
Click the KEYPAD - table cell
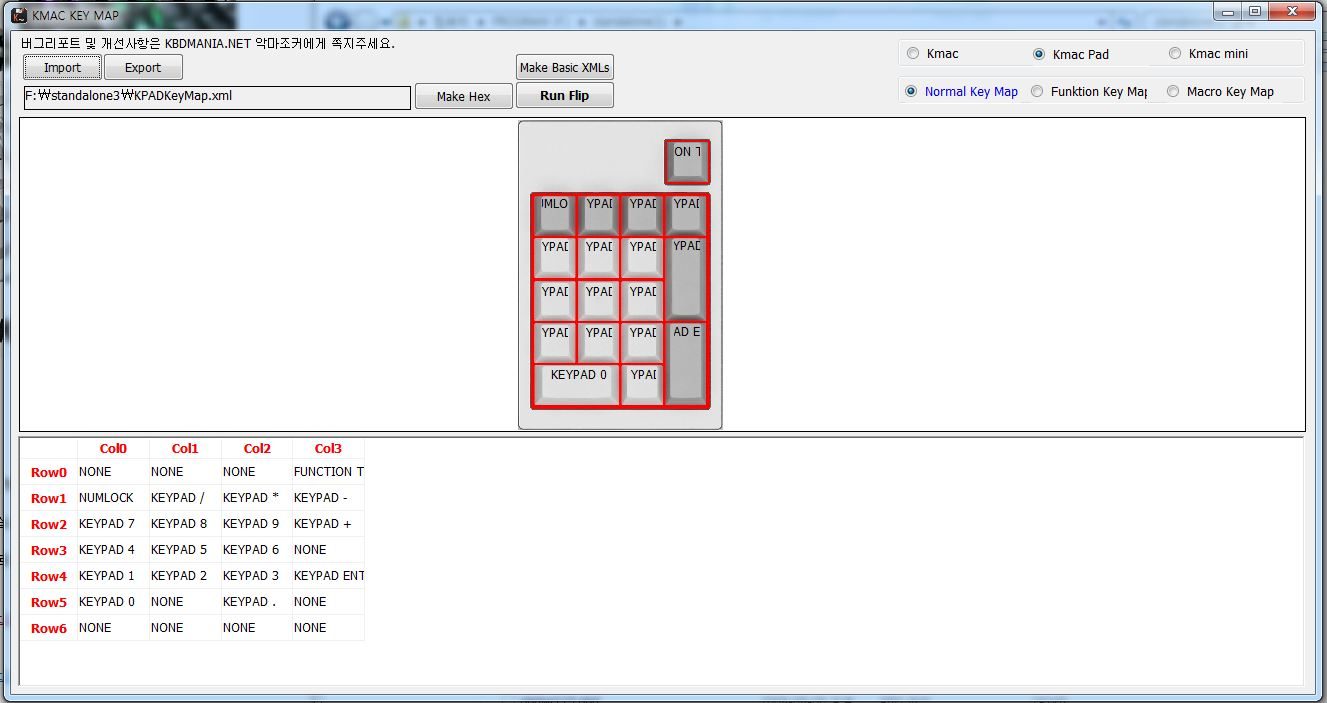coord(328,498)
